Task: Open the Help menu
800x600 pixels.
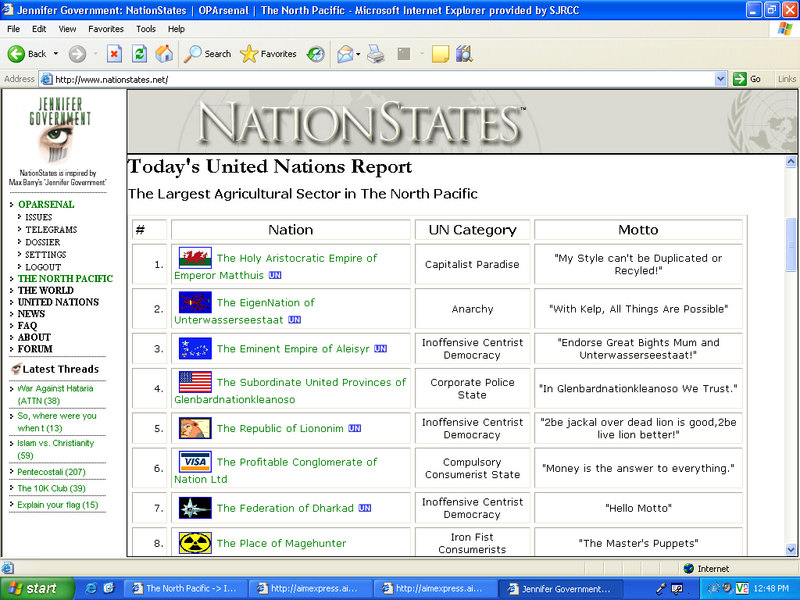Action: 176,29
